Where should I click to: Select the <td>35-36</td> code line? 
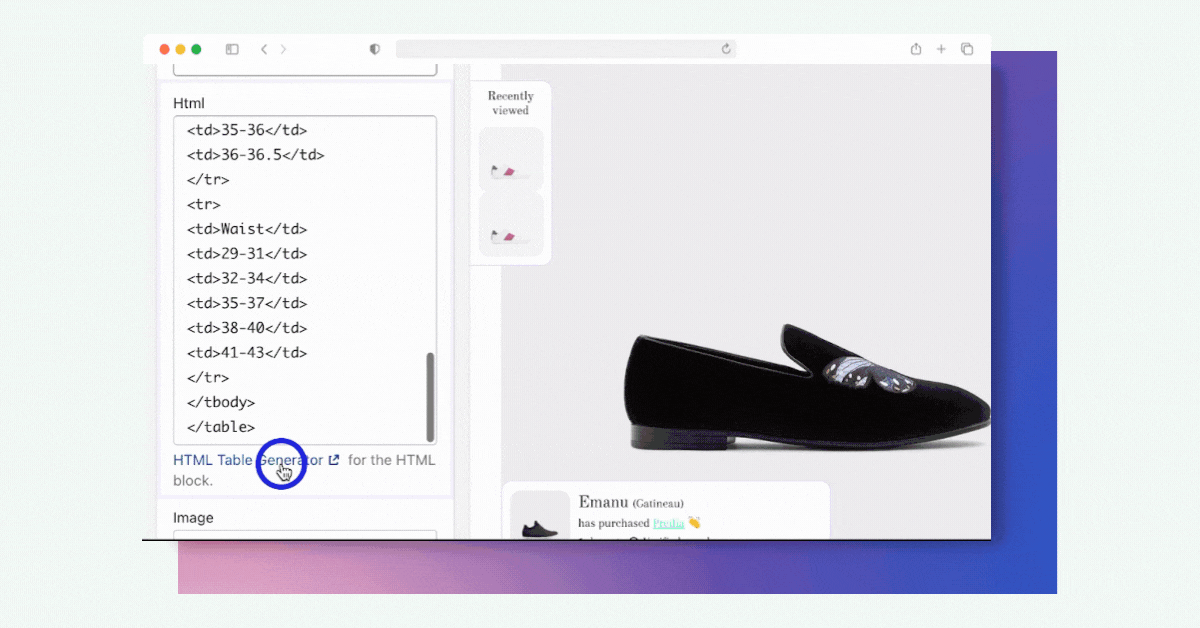click(x=247, y=130)
